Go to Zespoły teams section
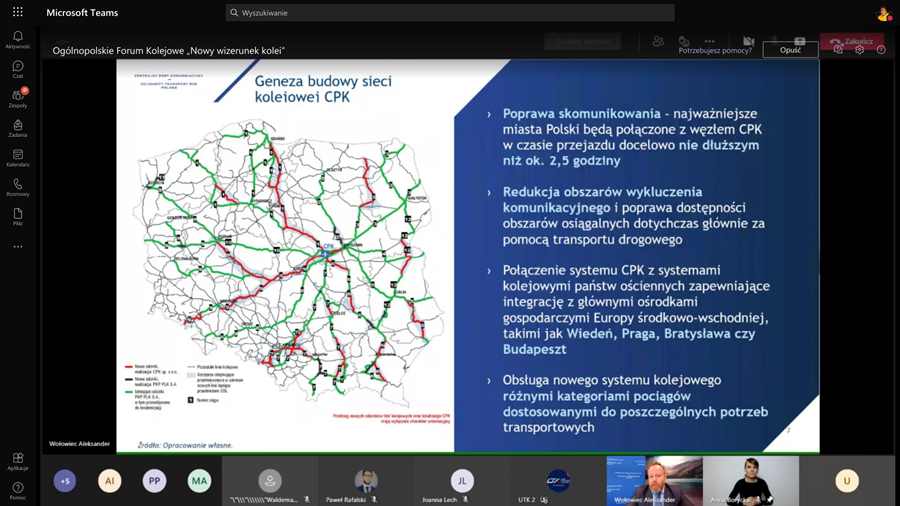This screenshot has width=900, height=506. pos(18,99)
